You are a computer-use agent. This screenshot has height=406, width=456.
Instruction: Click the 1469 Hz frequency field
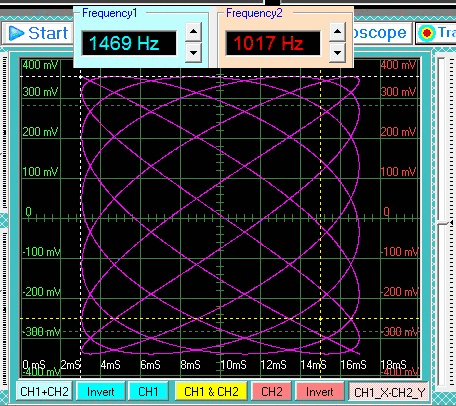pyautogui.click(x=129, y=43)
